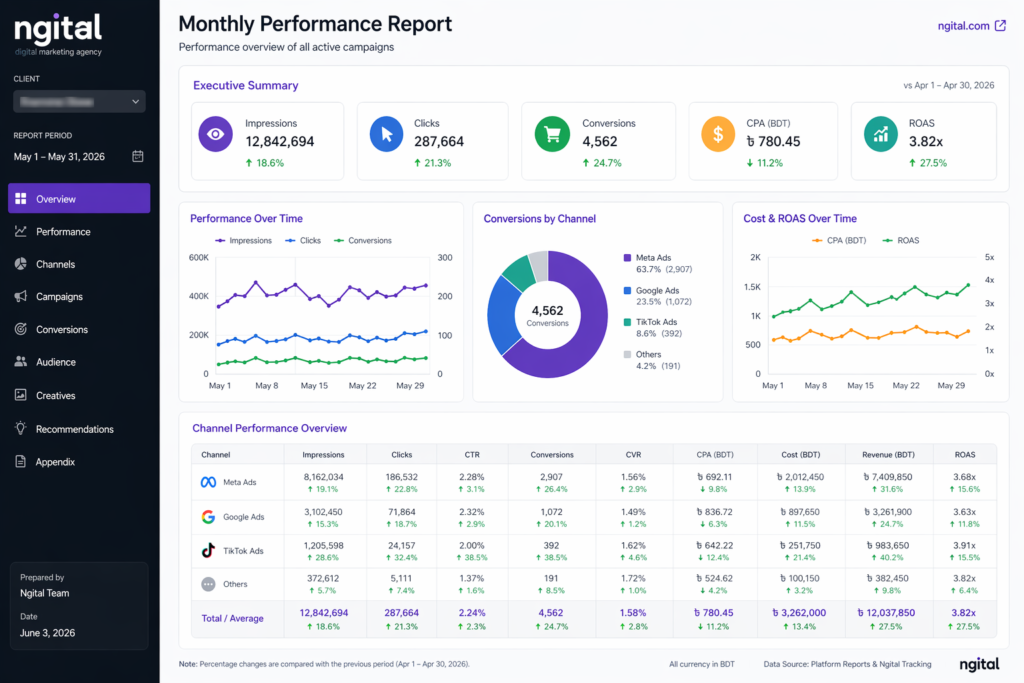
Task: Click the Conversions shopping cart icon
Action: click(x=551, y=133)
